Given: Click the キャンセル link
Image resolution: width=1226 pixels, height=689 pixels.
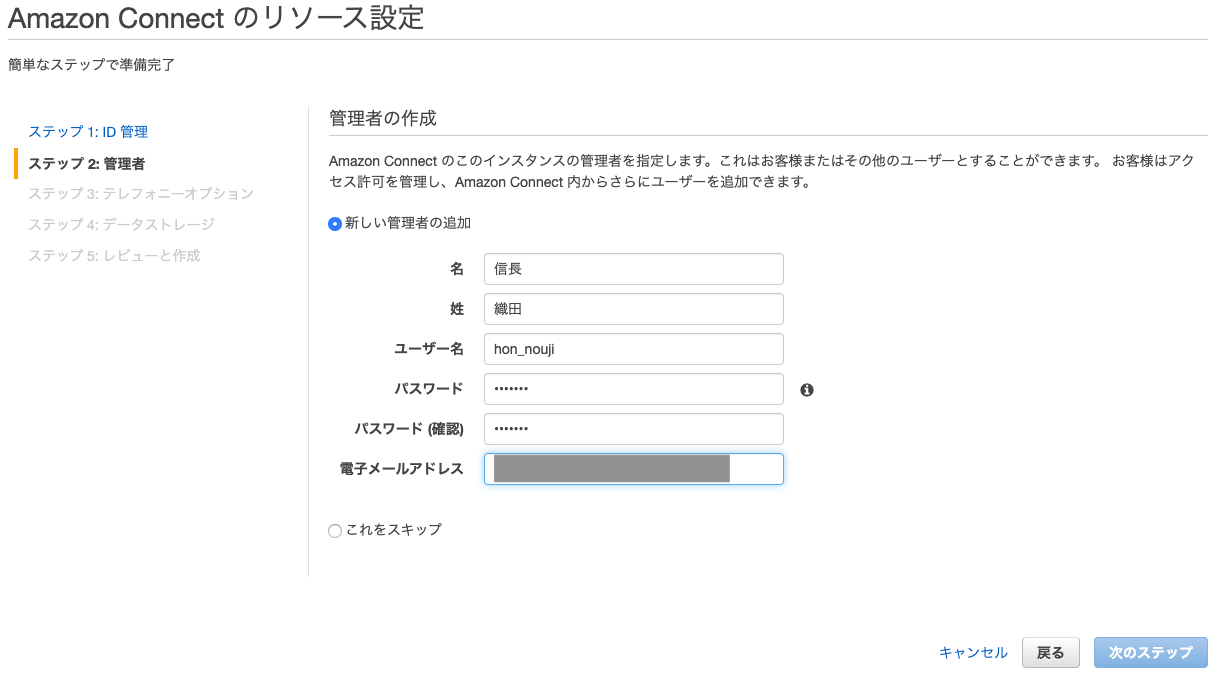Looking at the screenshot, I should click(x=973, y=653).
